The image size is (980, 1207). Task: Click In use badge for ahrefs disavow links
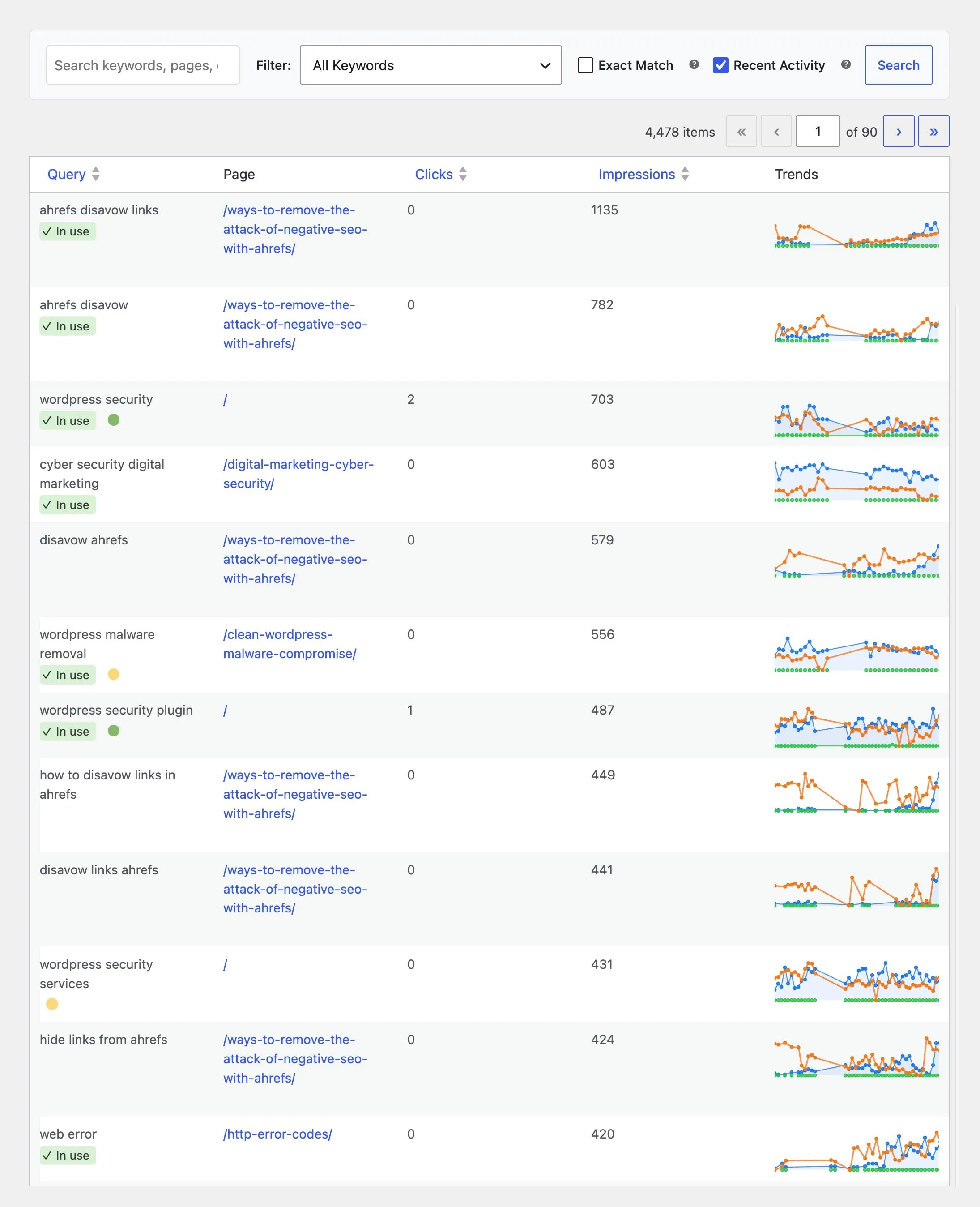coord(68,231)
